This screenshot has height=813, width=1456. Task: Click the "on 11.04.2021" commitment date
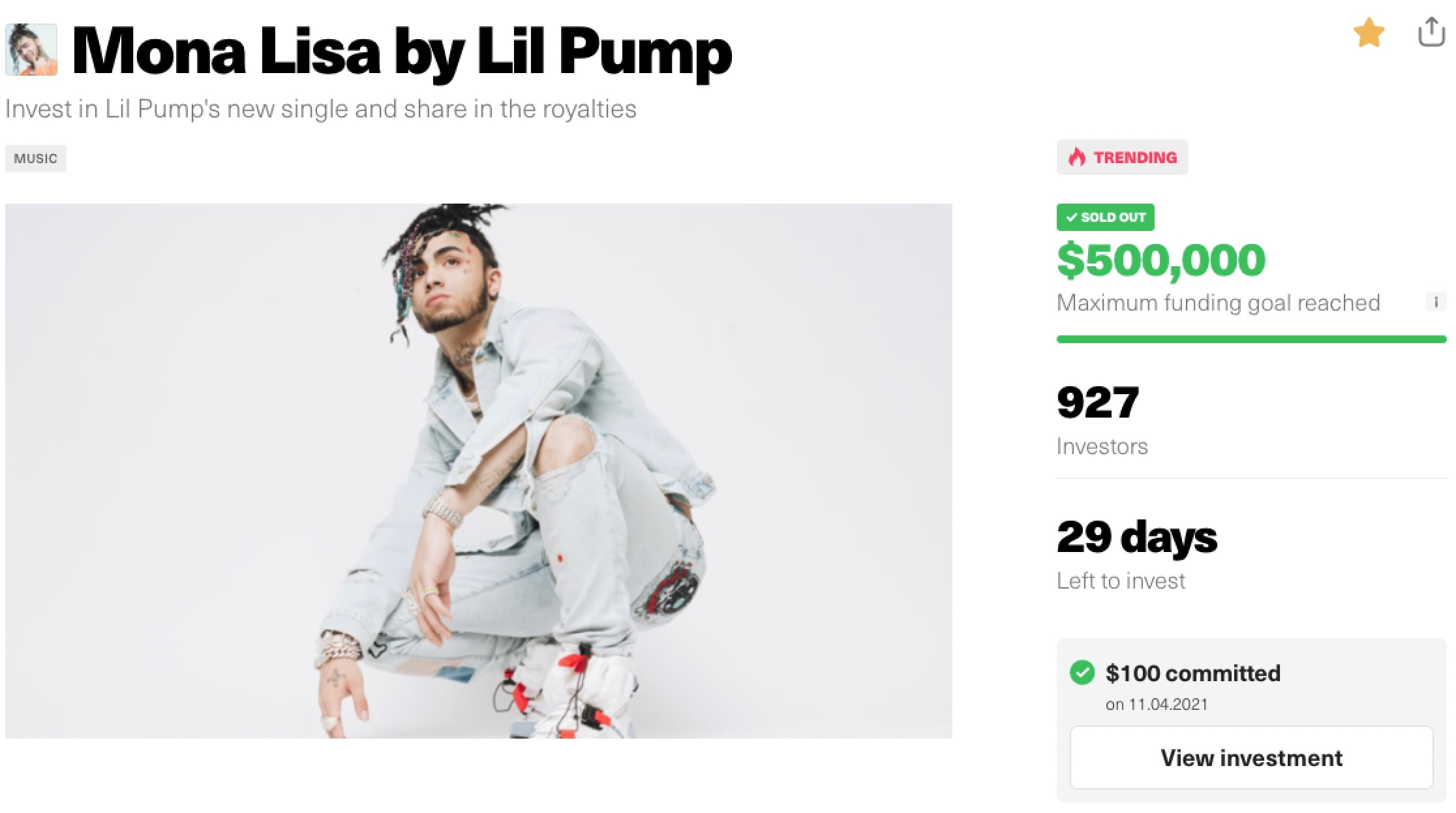[1157, 705]
